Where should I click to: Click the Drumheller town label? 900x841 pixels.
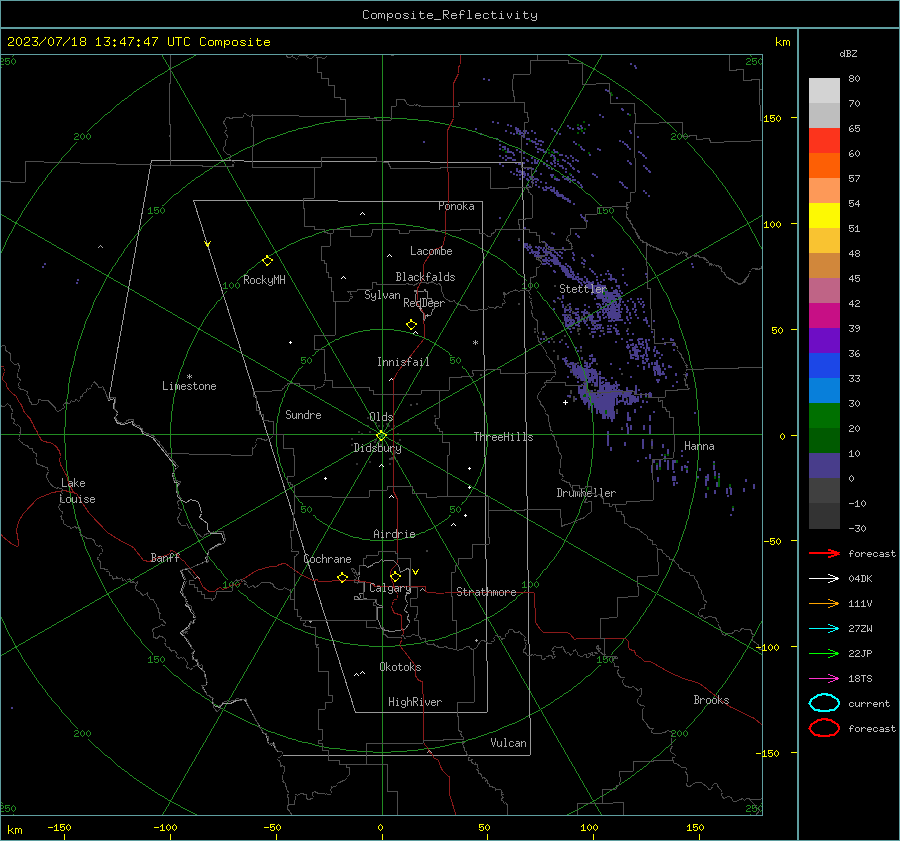click(x=586, y=493)
